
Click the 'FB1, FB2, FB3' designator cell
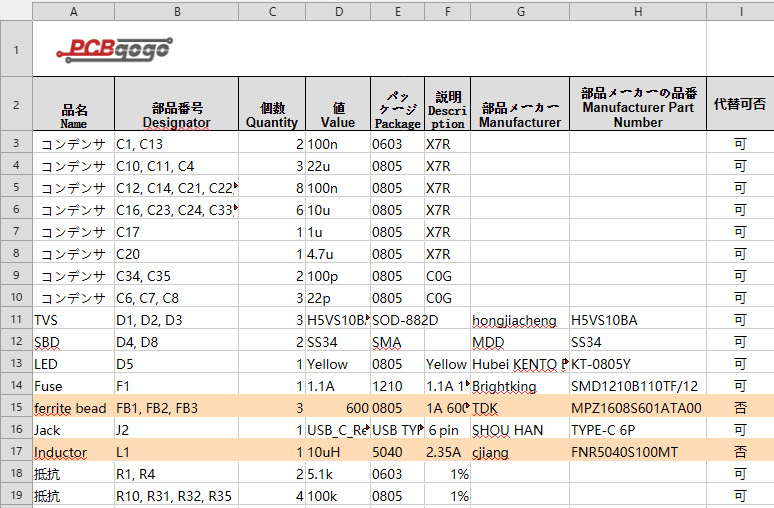tap(176, 407)
